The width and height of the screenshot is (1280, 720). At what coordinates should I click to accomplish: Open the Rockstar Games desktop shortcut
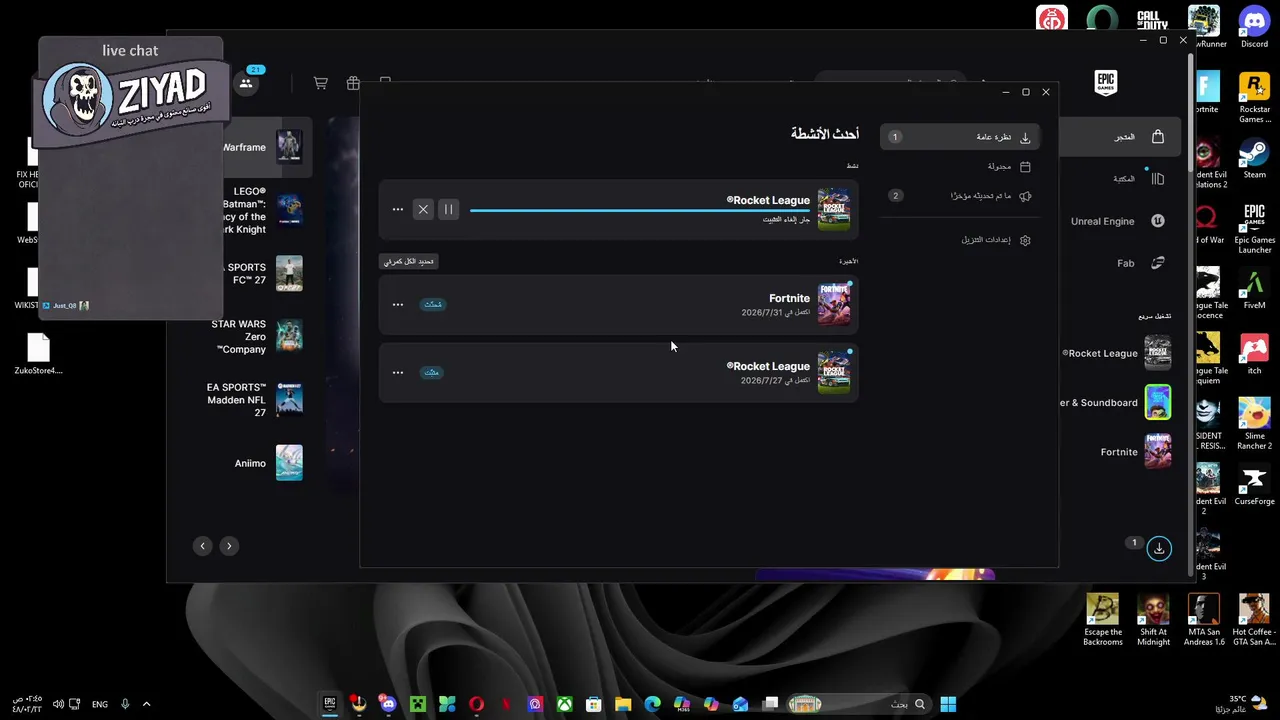[1254, 98]
